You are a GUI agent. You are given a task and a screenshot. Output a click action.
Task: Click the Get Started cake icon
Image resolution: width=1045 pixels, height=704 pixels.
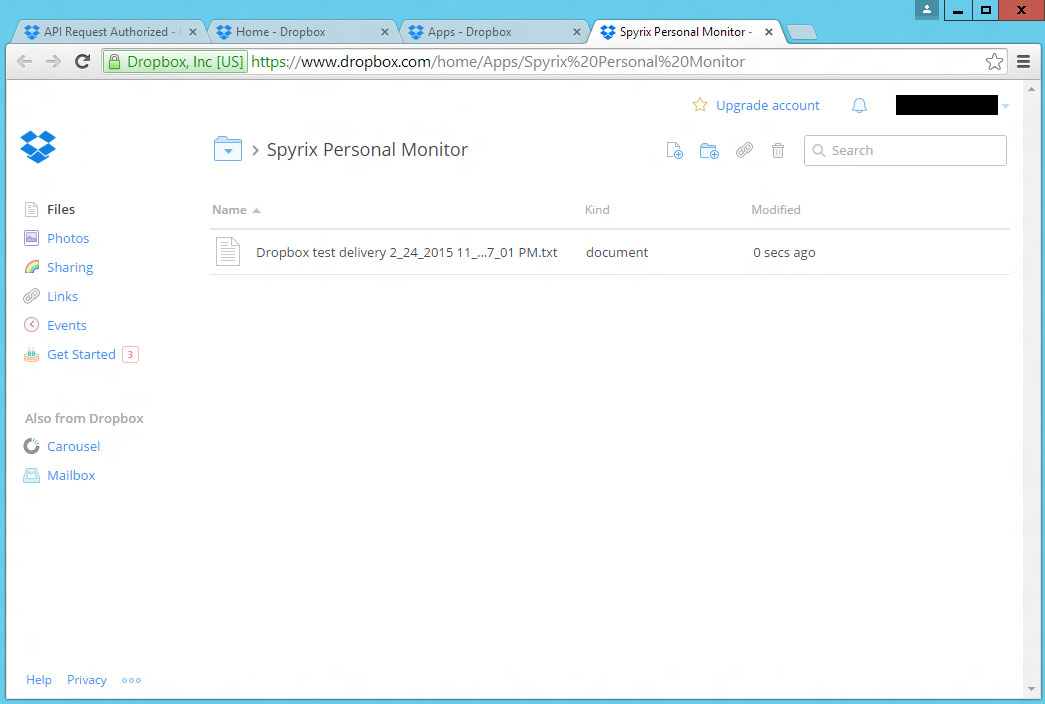31,355
